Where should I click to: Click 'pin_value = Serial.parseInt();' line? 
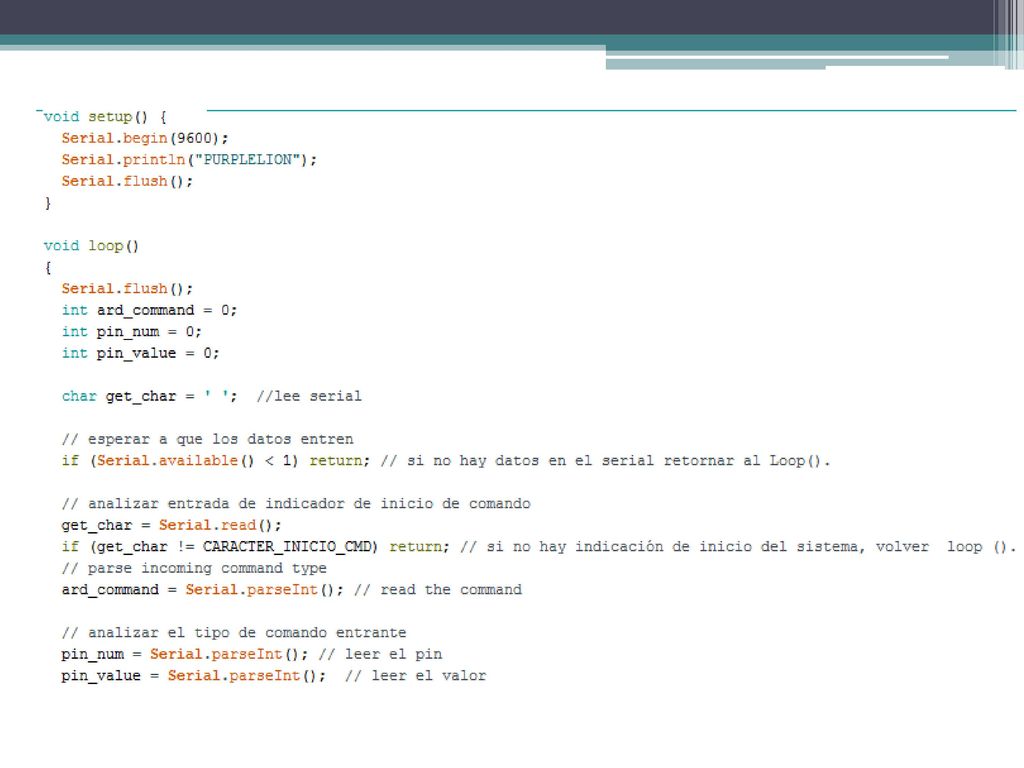pos(194,676)
